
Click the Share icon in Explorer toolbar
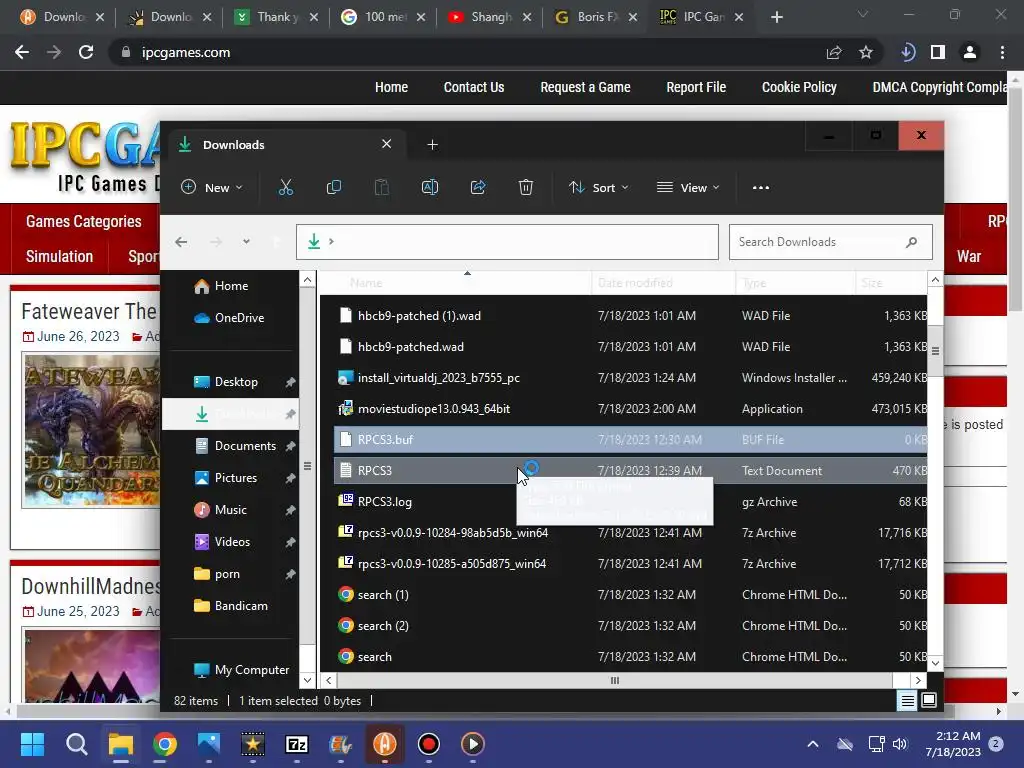pyautogui.click(x=478, y=187)
